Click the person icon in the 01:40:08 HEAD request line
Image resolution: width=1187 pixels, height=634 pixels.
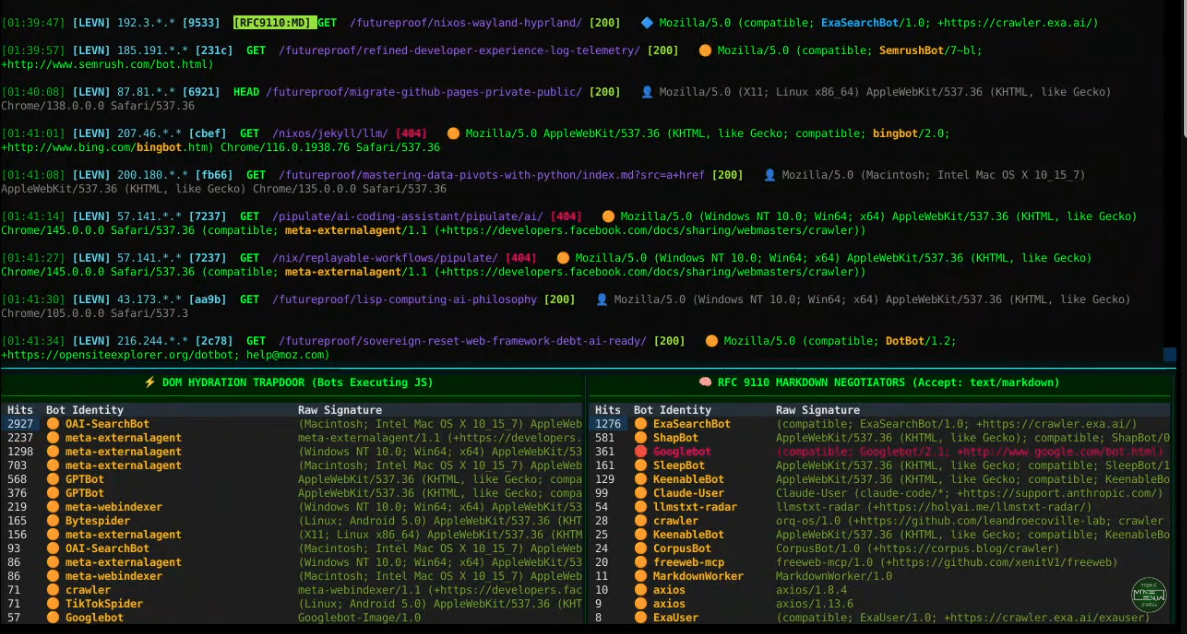(646, 92)
